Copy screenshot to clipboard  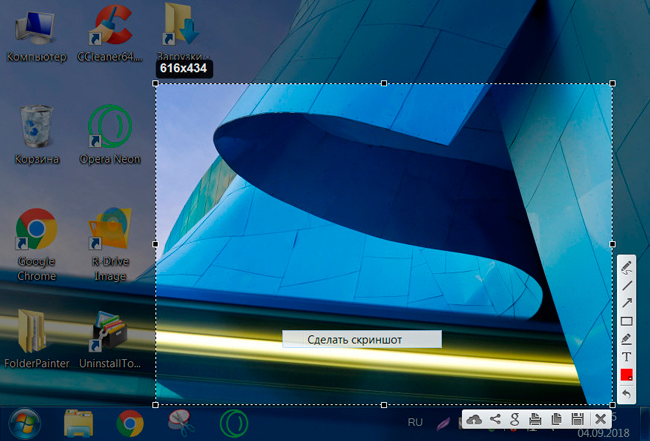(557, 419)
